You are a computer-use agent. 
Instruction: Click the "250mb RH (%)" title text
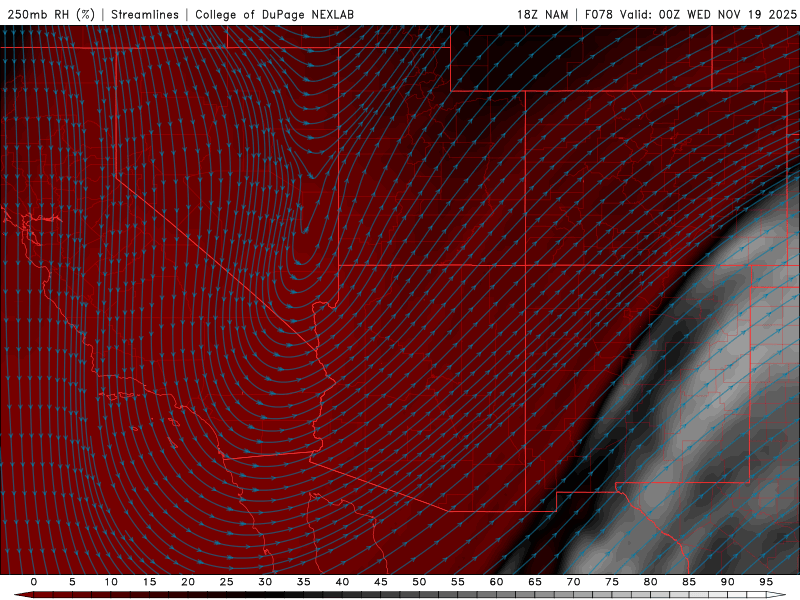(x=51, y=14)
